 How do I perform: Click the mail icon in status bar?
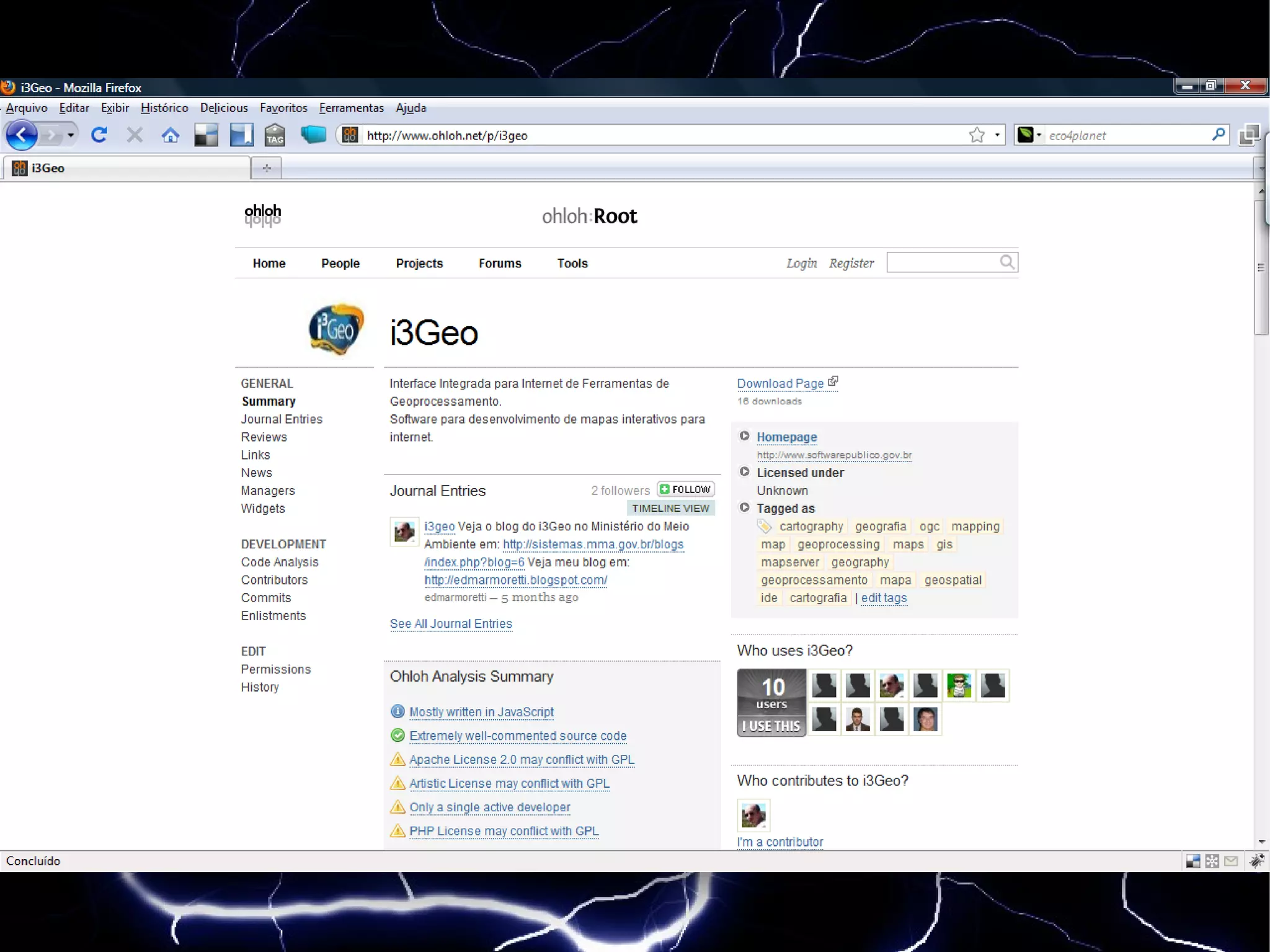click(1232, 861)
